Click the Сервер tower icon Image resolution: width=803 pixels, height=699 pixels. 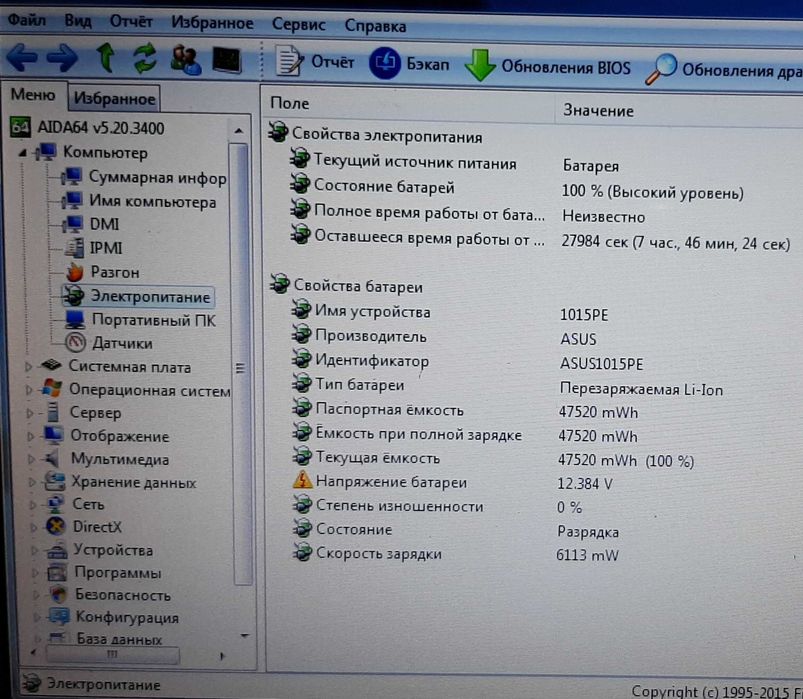[52, 412]
